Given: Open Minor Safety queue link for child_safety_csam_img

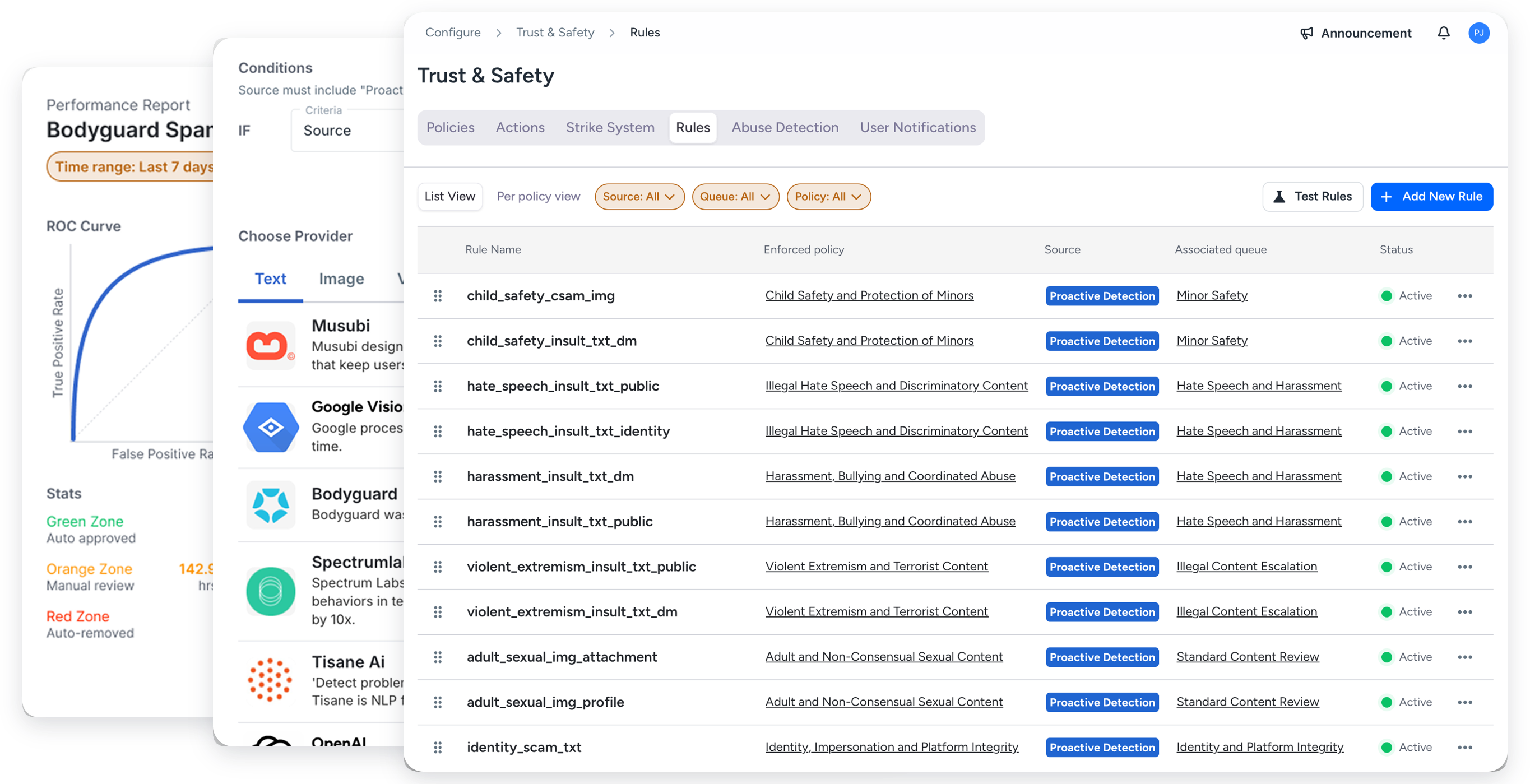Looking at the screenshot, I should click(x=1212, y=295).
